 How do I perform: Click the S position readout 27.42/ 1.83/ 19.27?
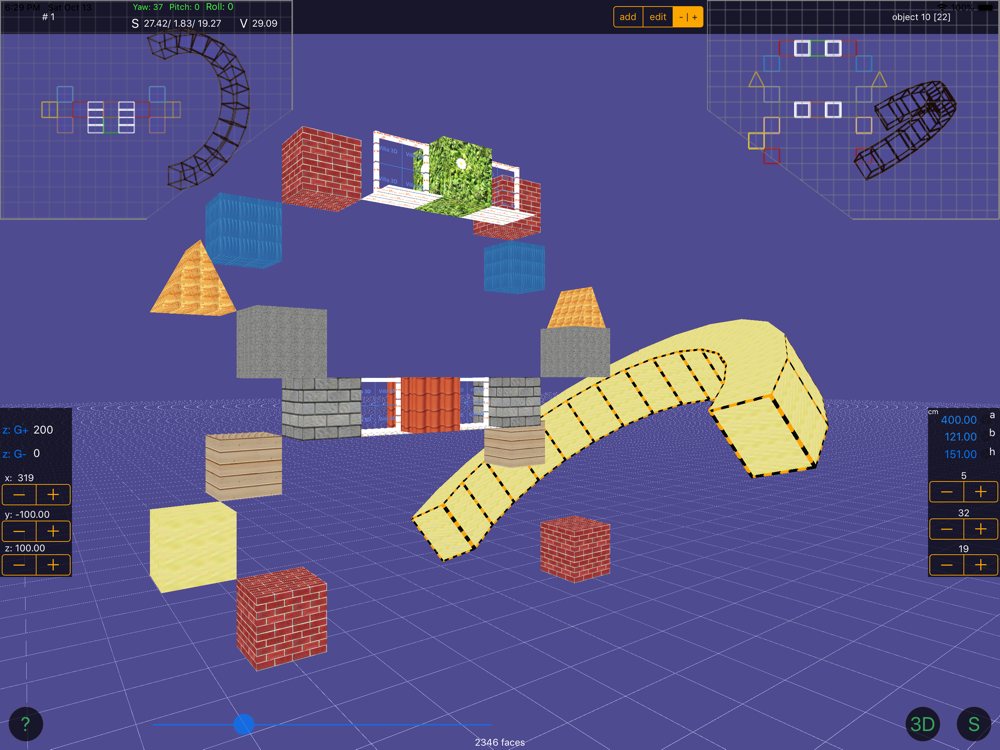click(x=177, y=24)
